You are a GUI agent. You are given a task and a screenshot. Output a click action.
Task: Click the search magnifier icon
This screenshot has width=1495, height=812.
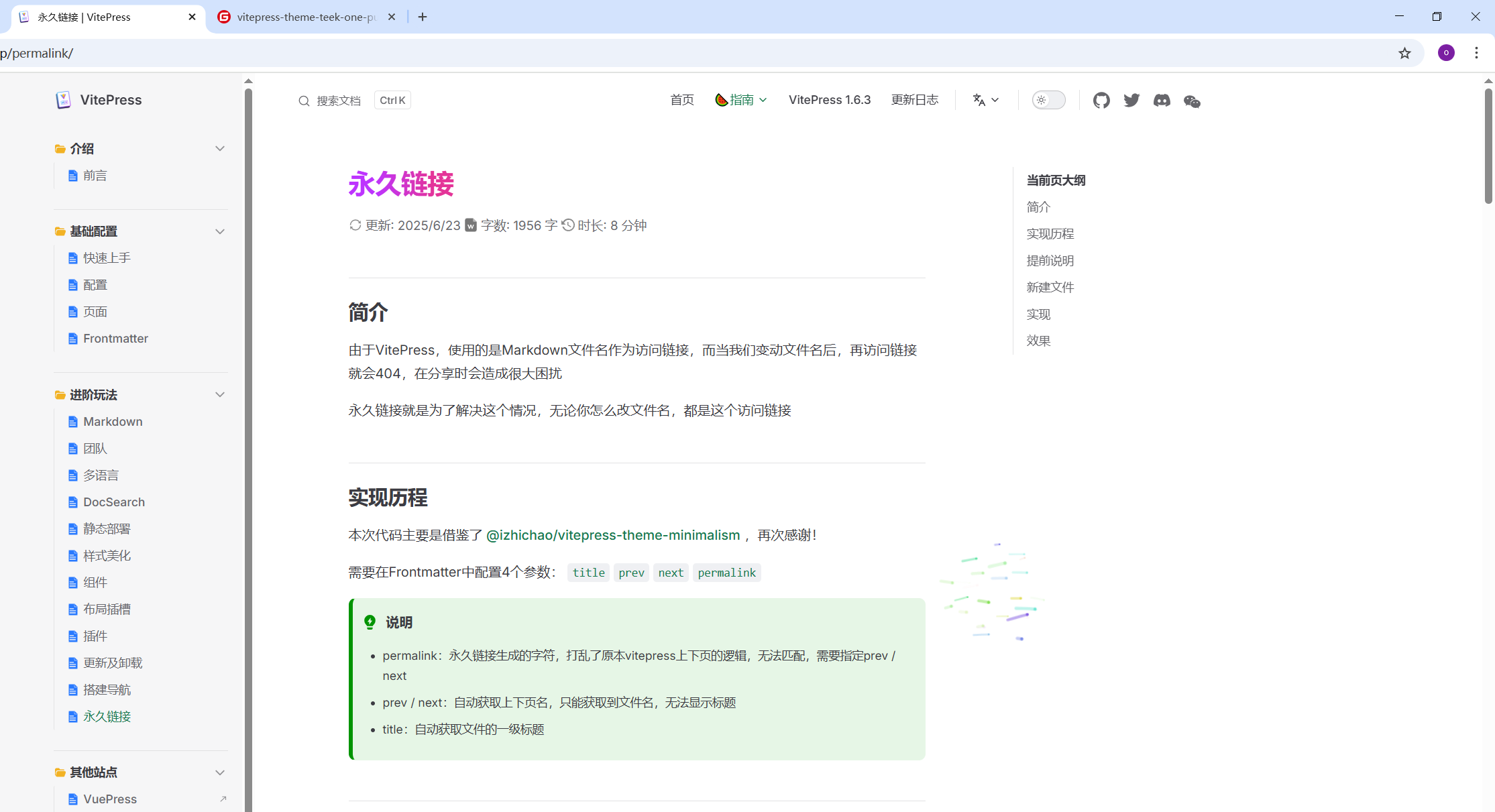pos(304,101)
